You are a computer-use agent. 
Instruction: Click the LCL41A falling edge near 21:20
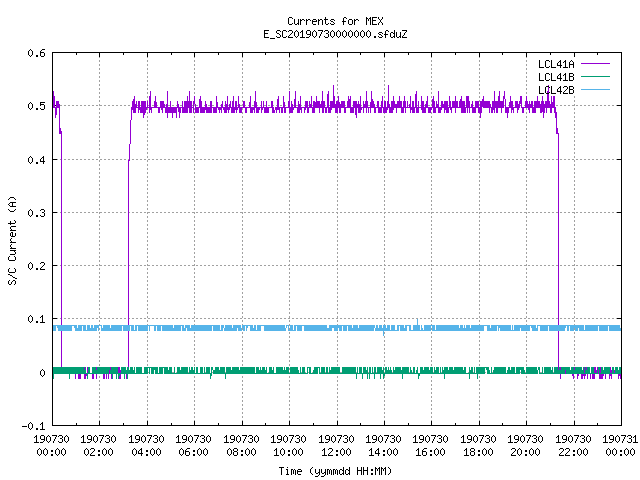pyautogui.click(x=558, y=249)
